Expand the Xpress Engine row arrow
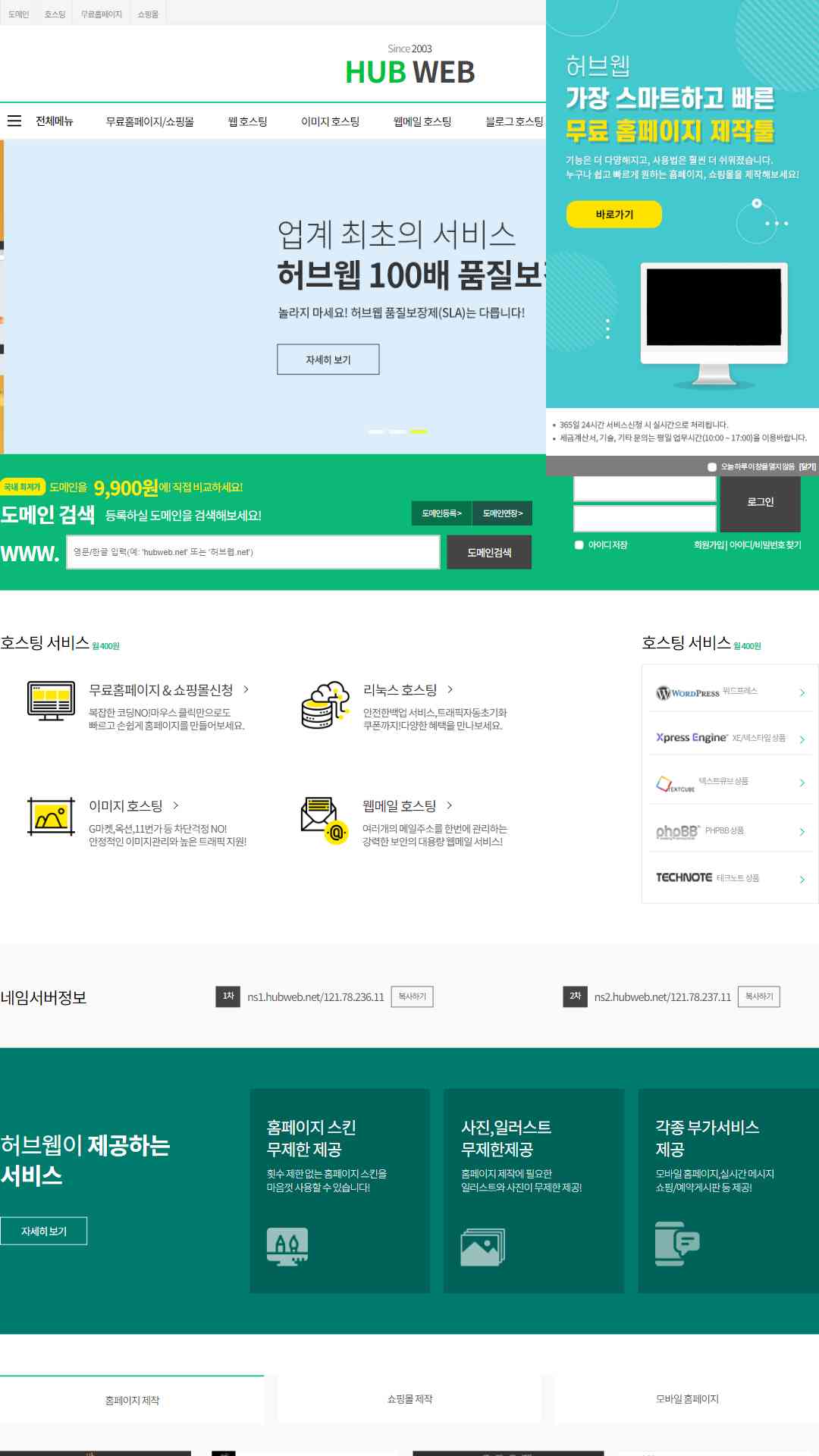 click(802, 739)
